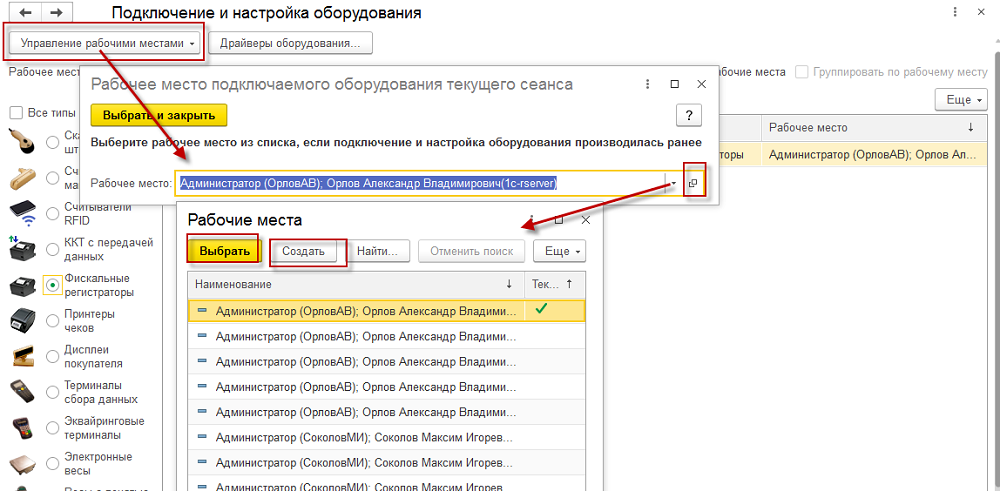Select first Администратор (СоколовМИ) row
This screenshot has height=491, width=1000.
(387, 437)
